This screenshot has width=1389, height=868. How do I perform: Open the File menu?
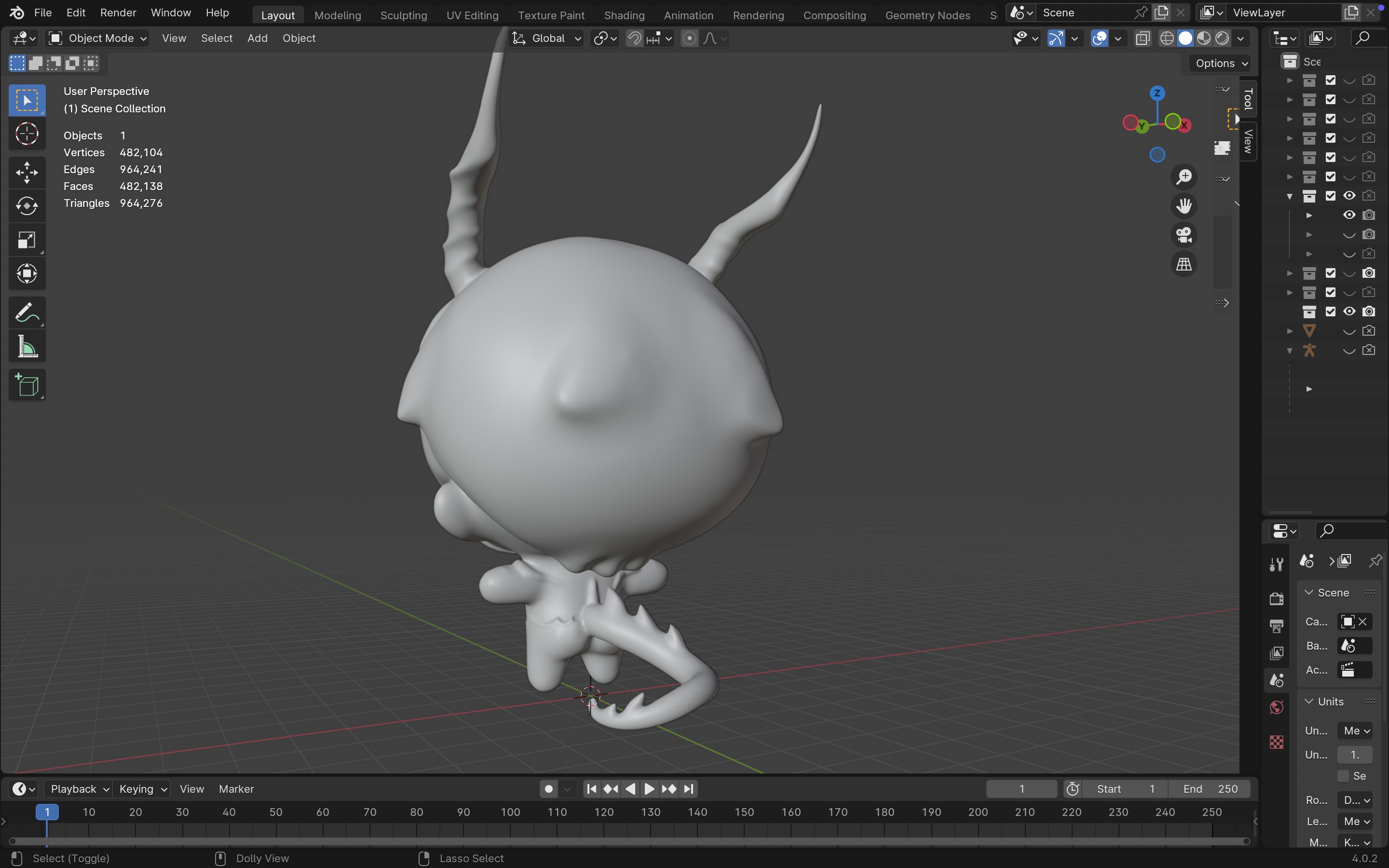tap(43, 13)
